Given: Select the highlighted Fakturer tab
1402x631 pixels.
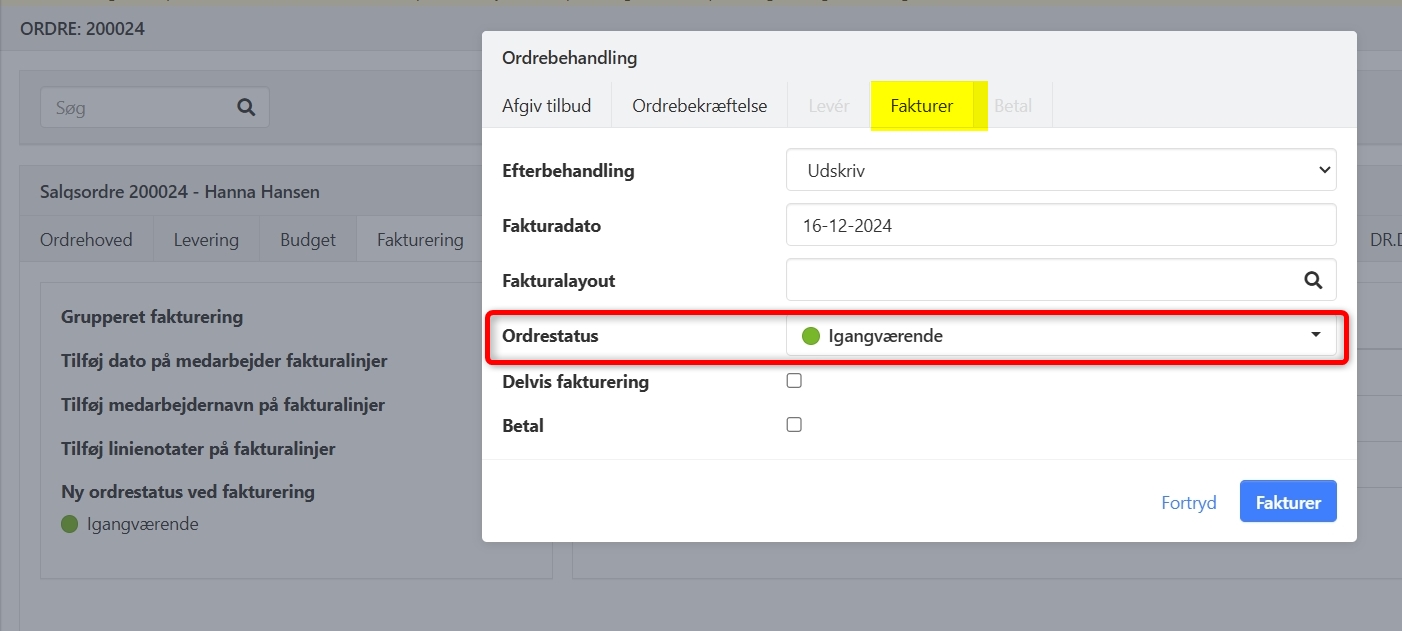Looking at the screenshot, I should point(921,106).
